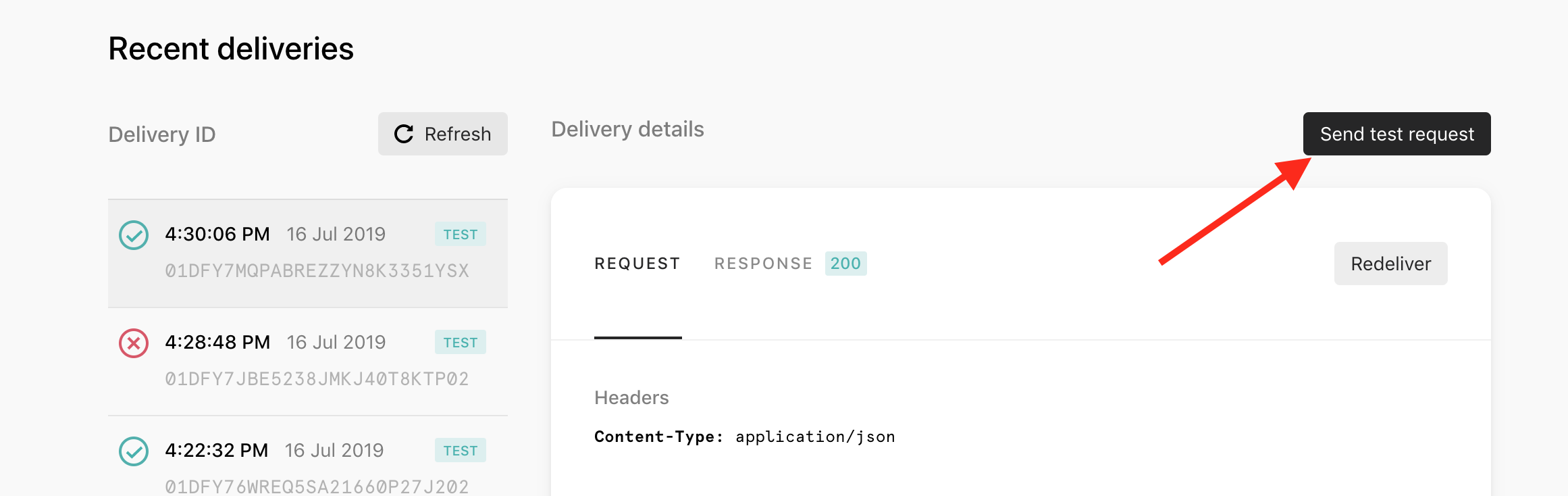Click TEST badge on 4:28:48 PM delivery
1568x496 pixels.
pyautogui.click(x=460, y=343)
